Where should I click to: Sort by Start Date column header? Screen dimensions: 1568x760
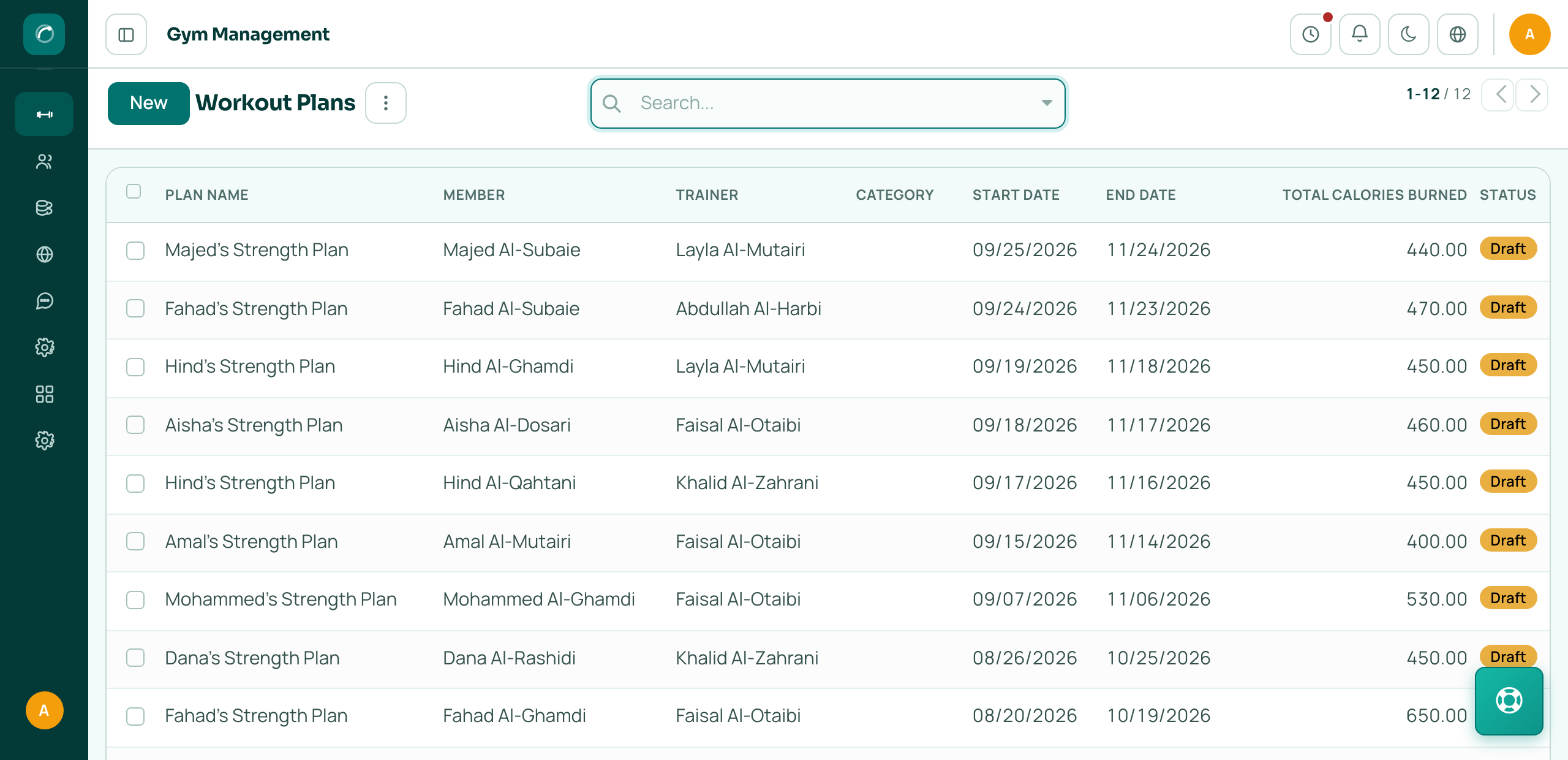point(1016,195)
